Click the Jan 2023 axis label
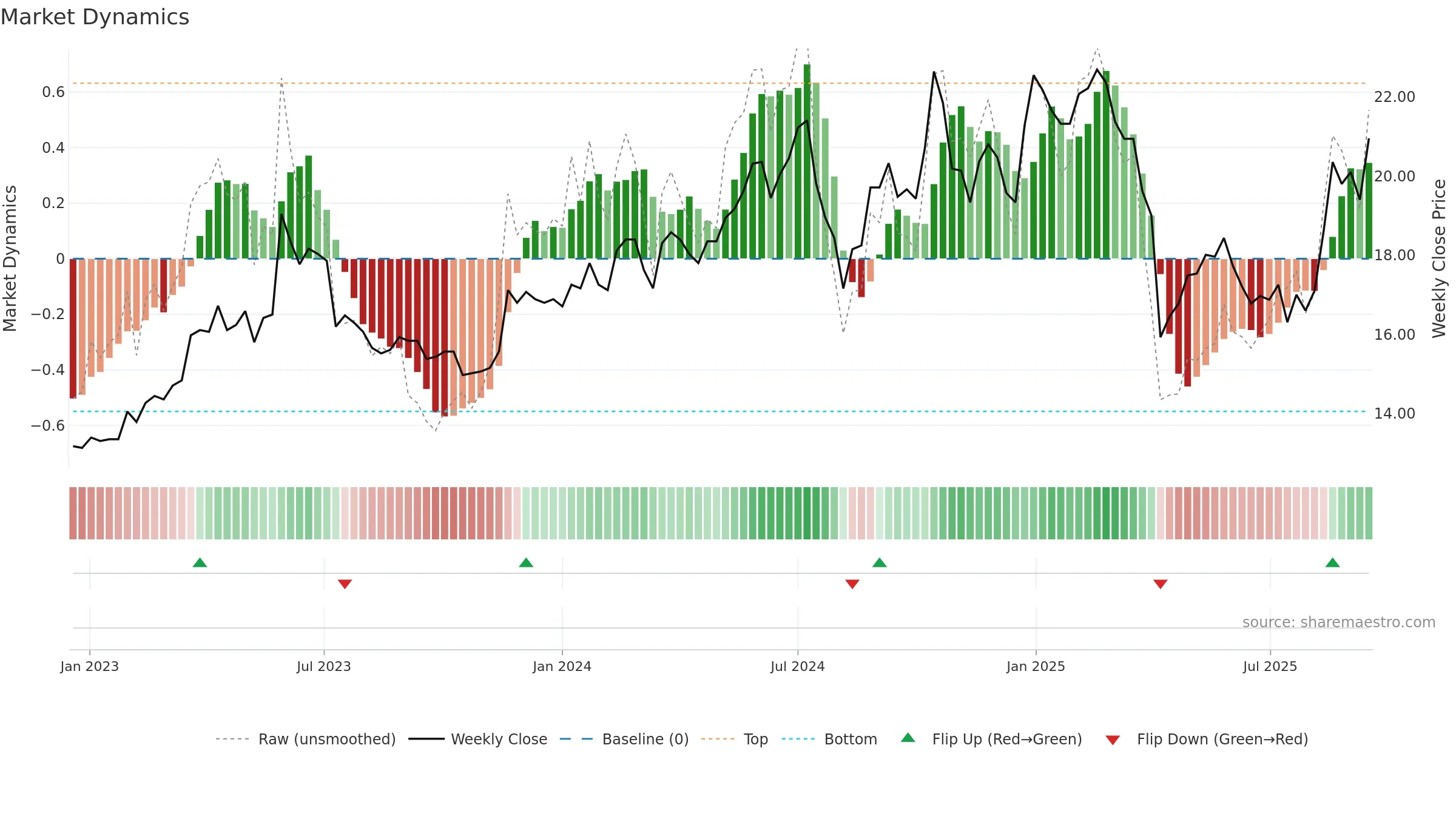Image resolution: width=1456 pixels, height=819 pixels. click(x=90, y=666)
